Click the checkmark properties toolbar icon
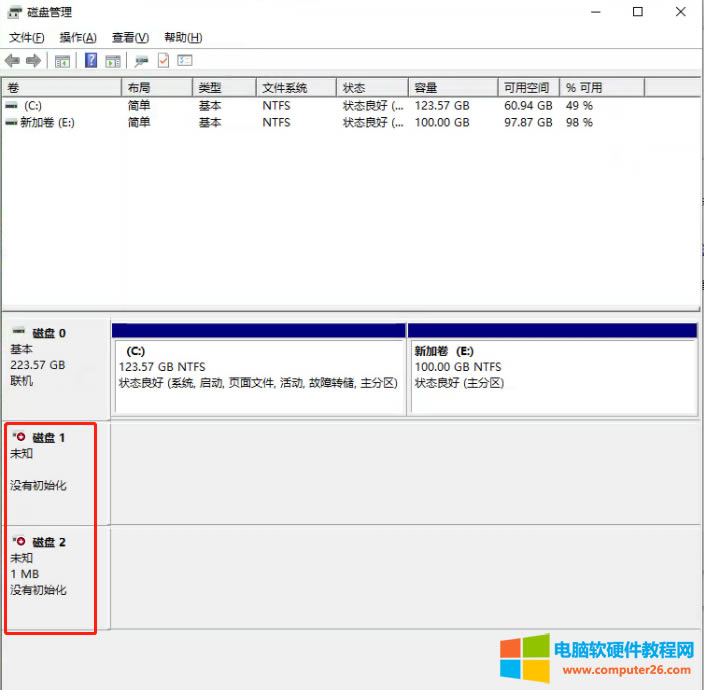704x690 pixels. pos(163,60)
